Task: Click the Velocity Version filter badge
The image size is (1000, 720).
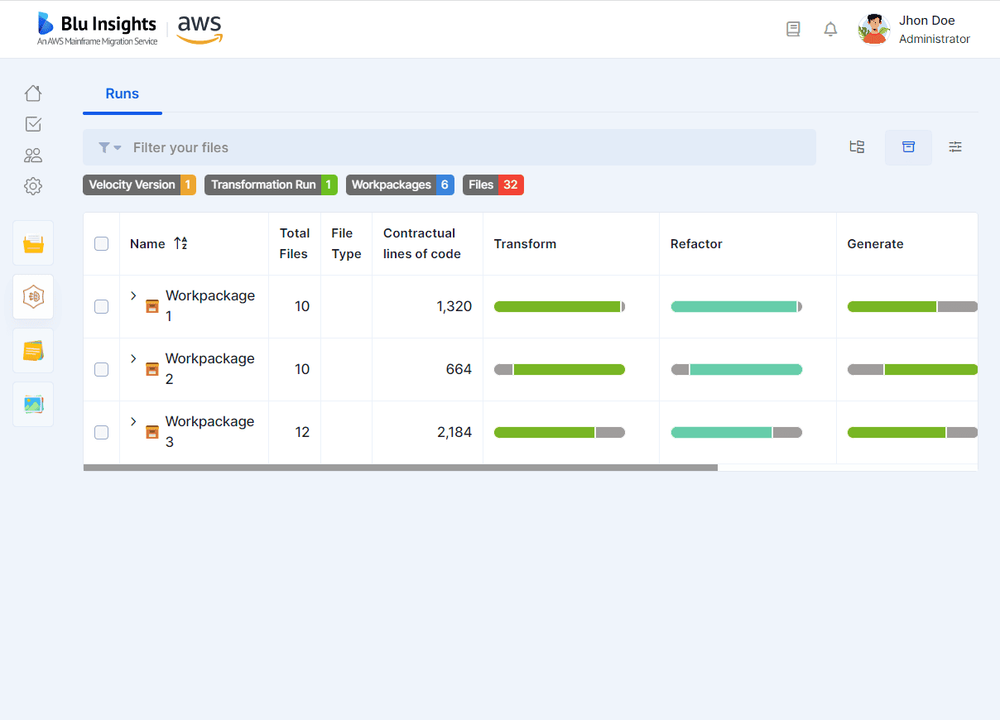Action: pyautogui.click(x=139, y=185)
